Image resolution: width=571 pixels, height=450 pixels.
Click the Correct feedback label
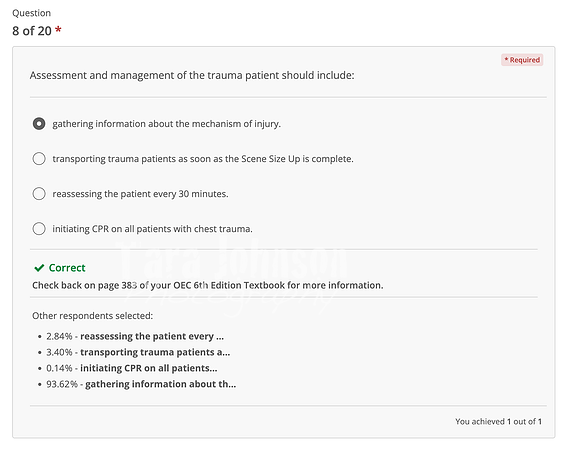(67, 268)
